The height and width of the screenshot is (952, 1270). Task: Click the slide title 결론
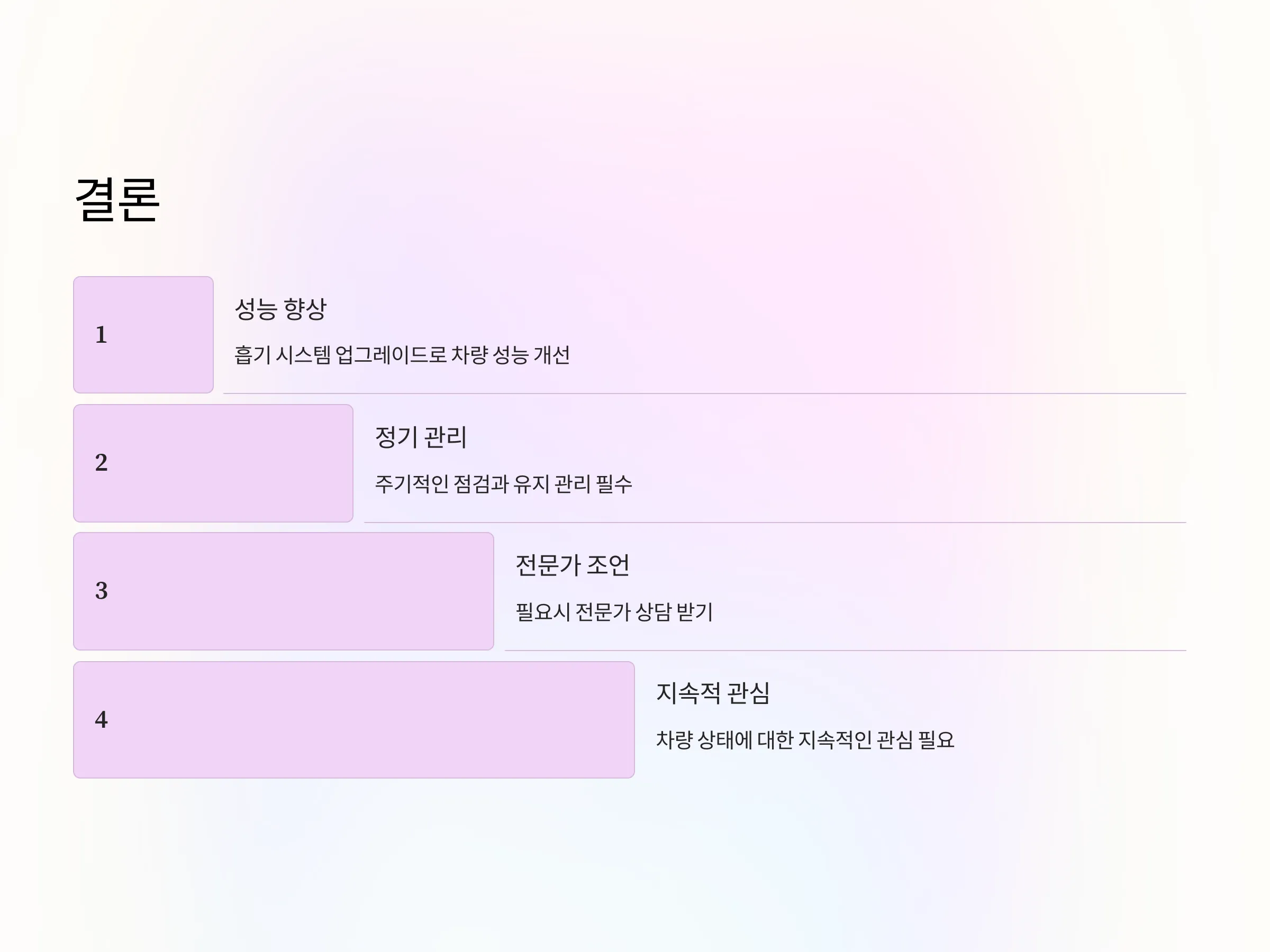tap(117, 200)
